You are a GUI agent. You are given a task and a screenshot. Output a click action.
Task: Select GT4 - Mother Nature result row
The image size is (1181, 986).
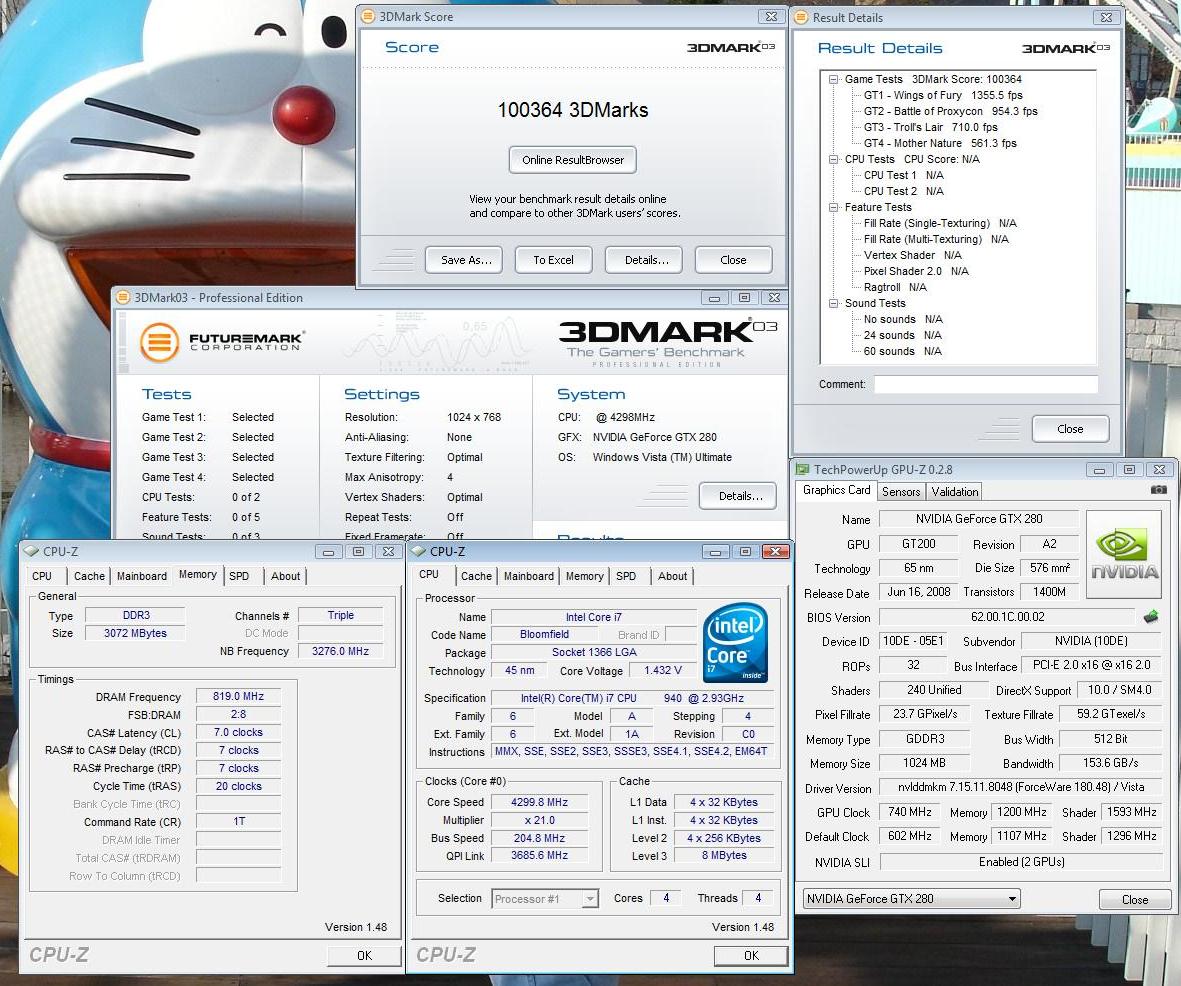click(x=939, y=143)
